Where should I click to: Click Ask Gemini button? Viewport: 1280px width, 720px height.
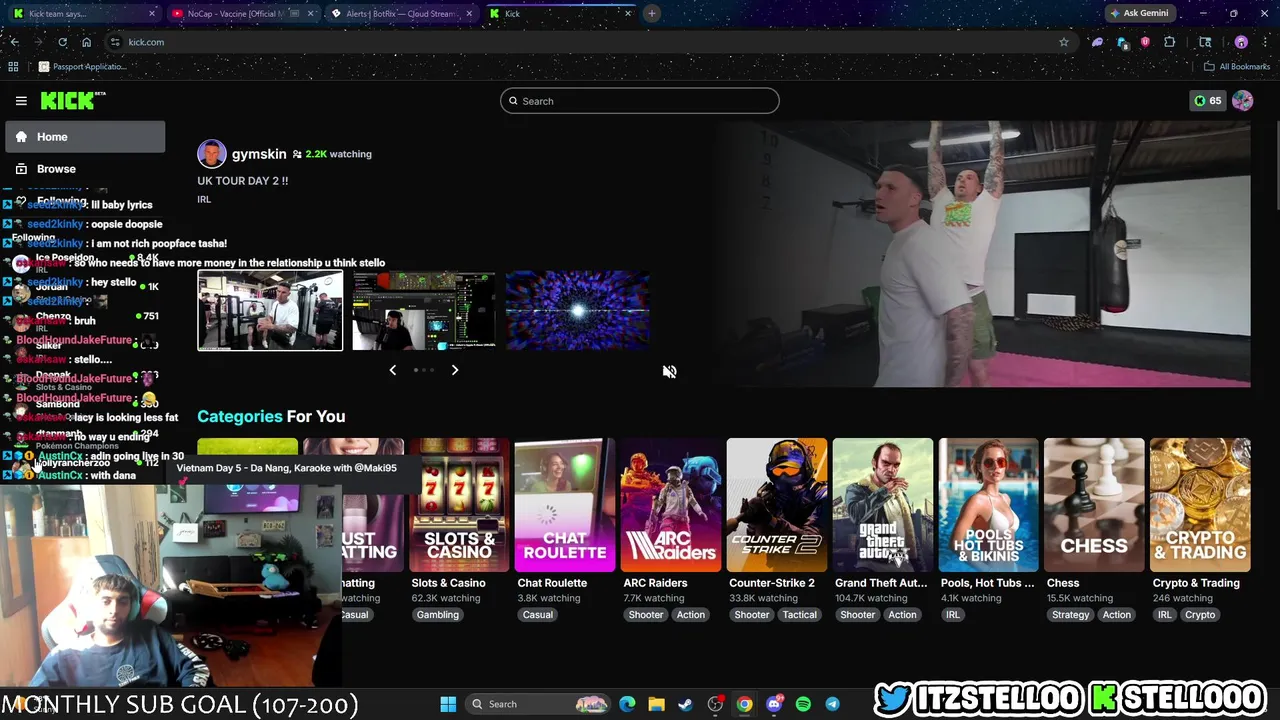tap(1138, 13)
